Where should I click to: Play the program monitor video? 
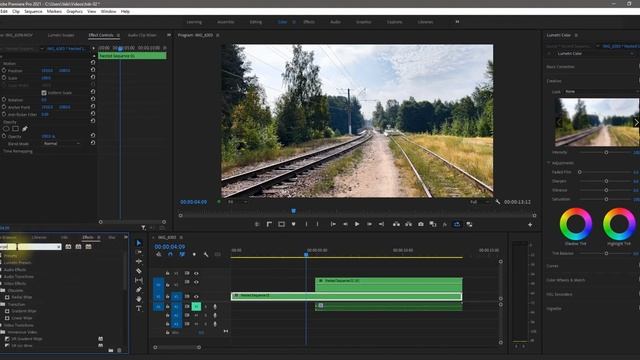coord(357,224)
